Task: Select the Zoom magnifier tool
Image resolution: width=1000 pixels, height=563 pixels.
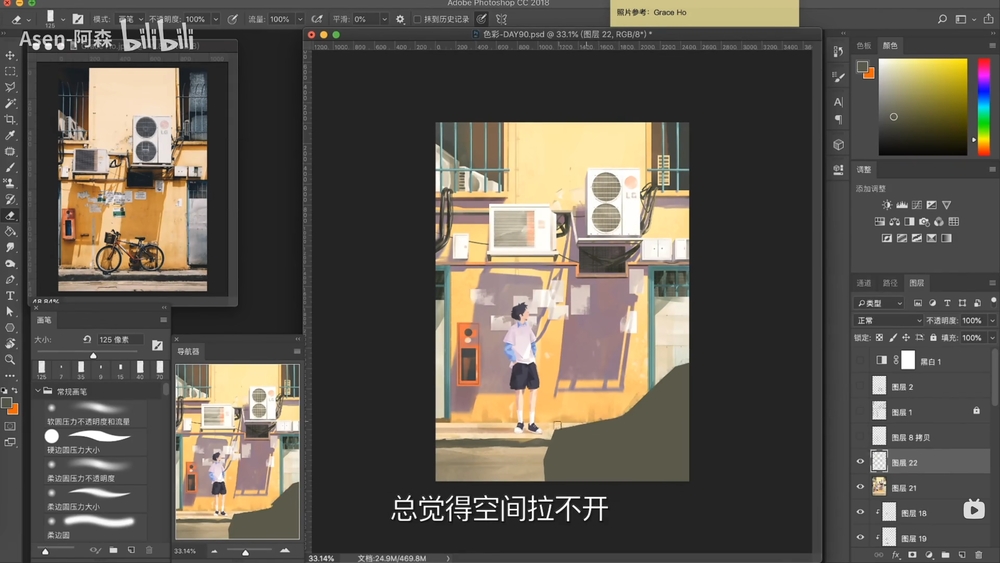Action: tap(11, 359)
